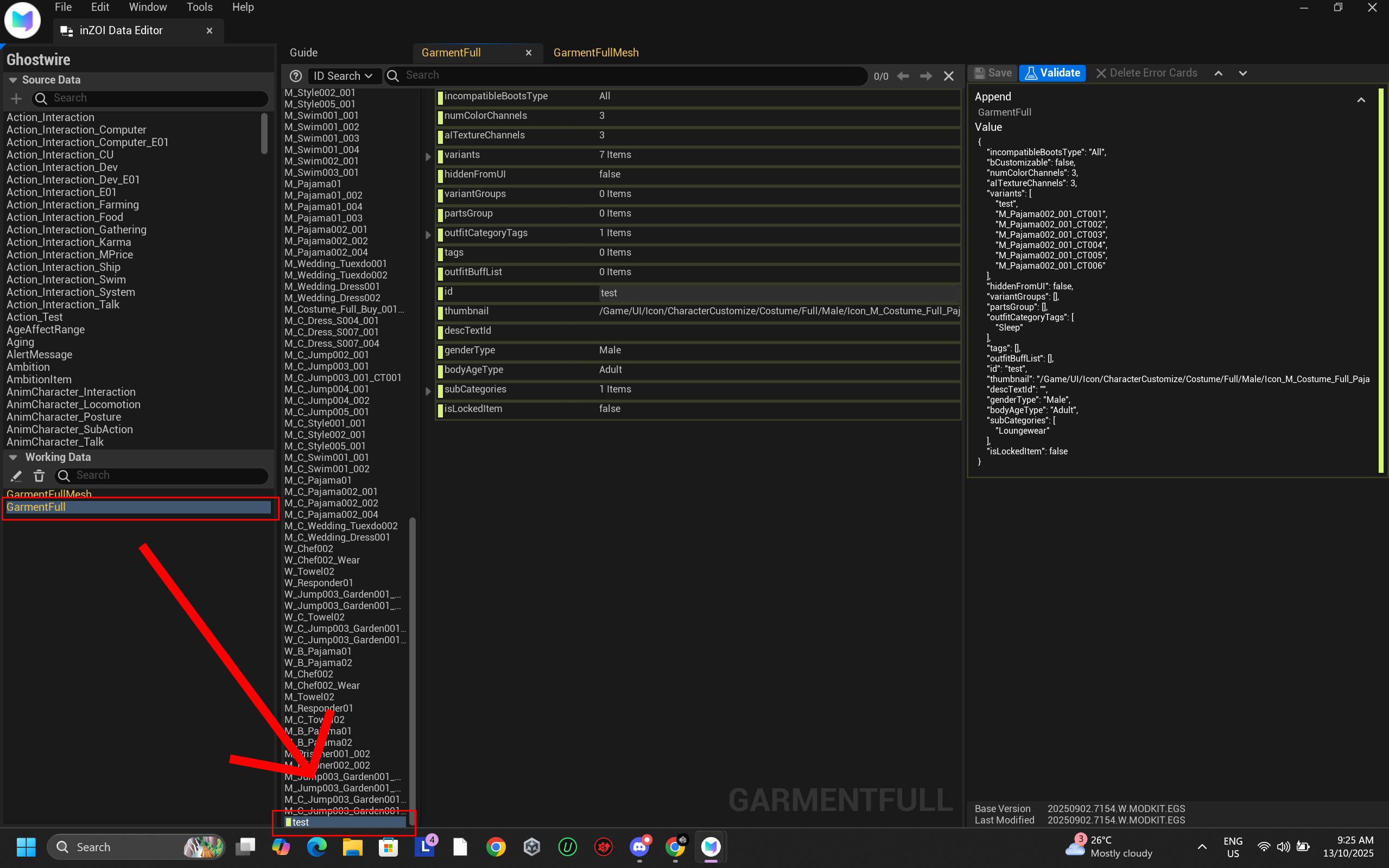Click the pencil edit icon in Working Data
This screenshot has width=1389, height=868.
16,476
